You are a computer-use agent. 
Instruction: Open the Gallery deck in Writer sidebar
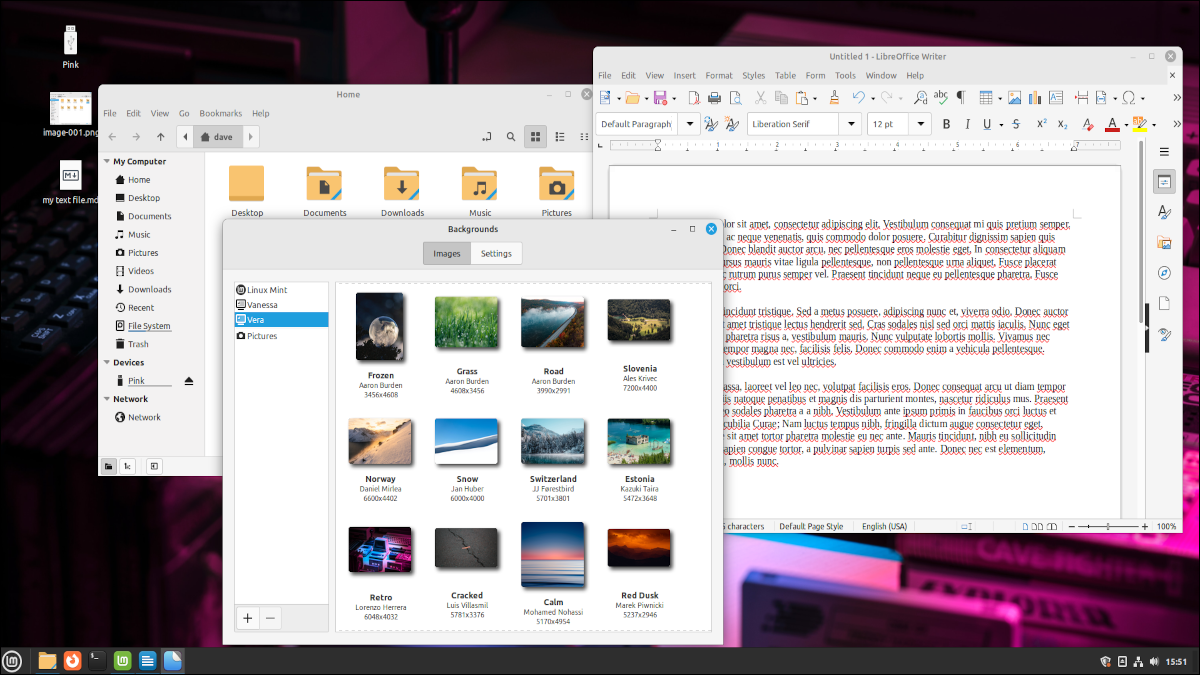1164,242
